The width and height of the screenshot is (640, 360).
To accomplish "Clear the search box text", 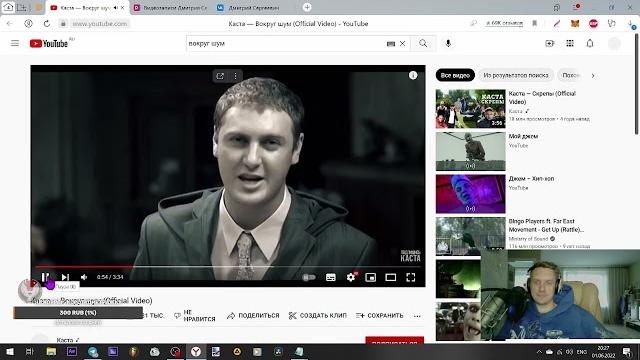I will click(x=402, y=44).
